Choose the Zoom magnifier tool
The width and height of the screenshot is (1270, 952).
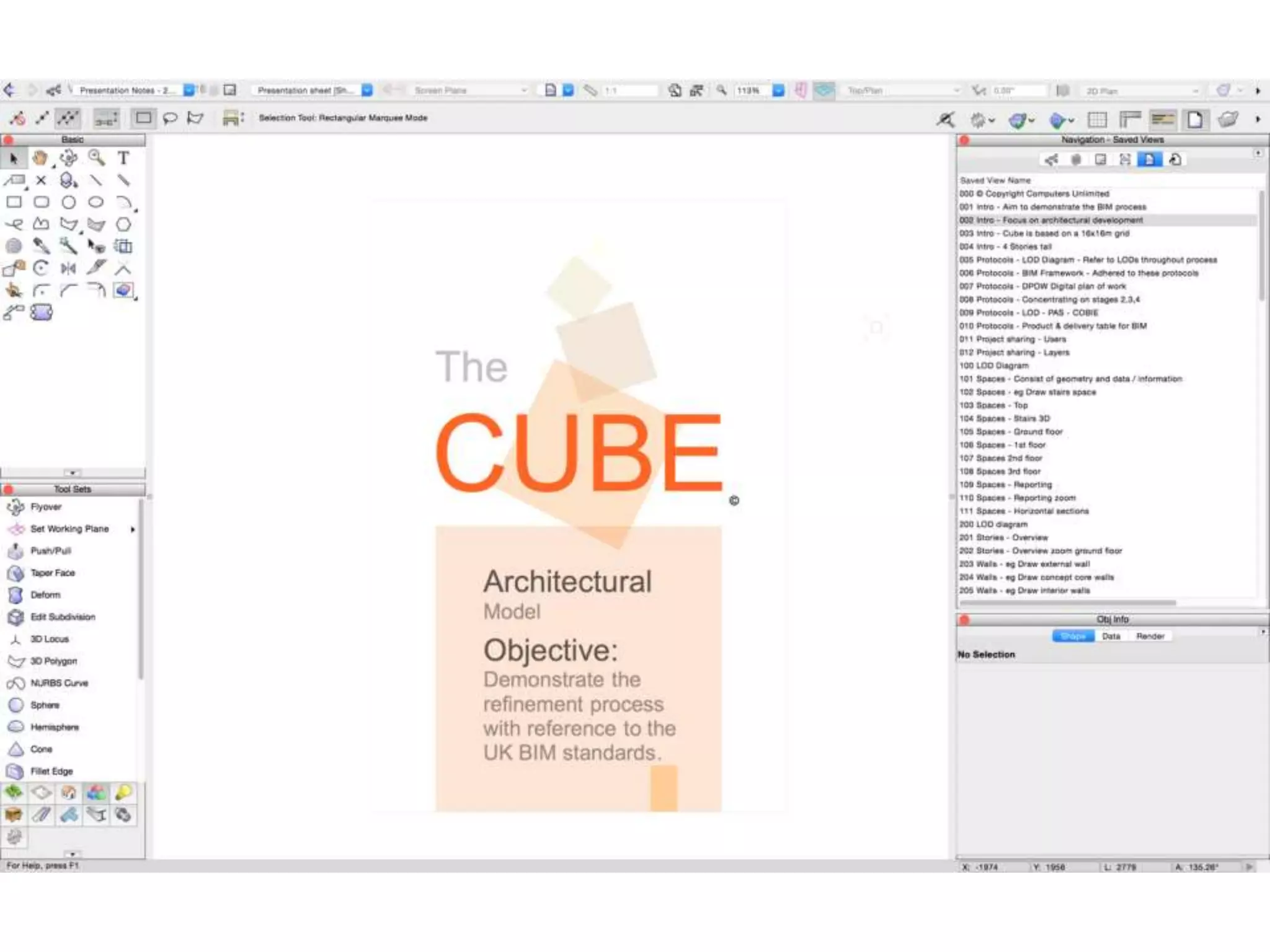coord(96,158)
